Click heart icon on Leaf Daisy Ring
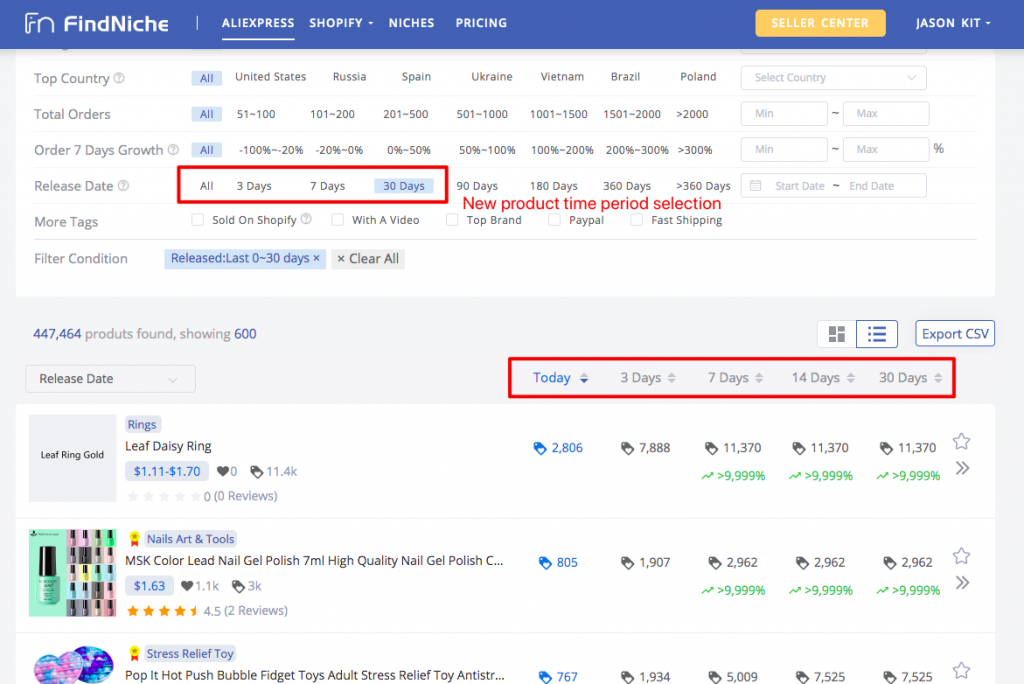Screen dimensions: 1024x684 point(223,471)
